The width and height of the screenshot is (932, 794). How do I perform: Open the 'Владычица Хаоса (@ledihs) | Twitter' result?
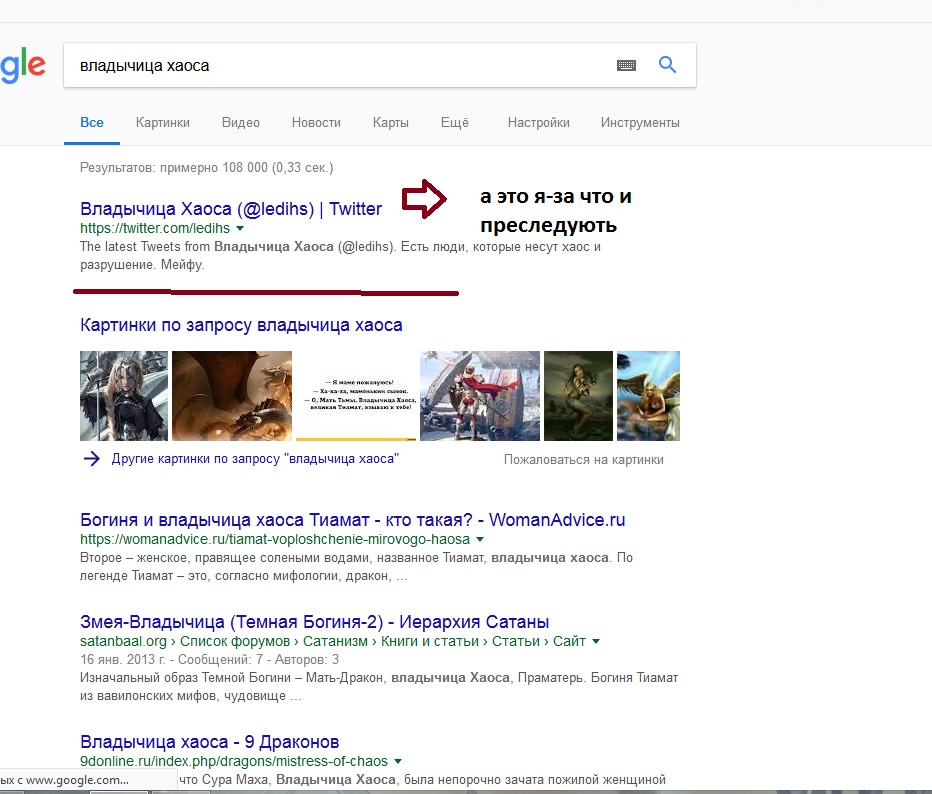point(231,209)
